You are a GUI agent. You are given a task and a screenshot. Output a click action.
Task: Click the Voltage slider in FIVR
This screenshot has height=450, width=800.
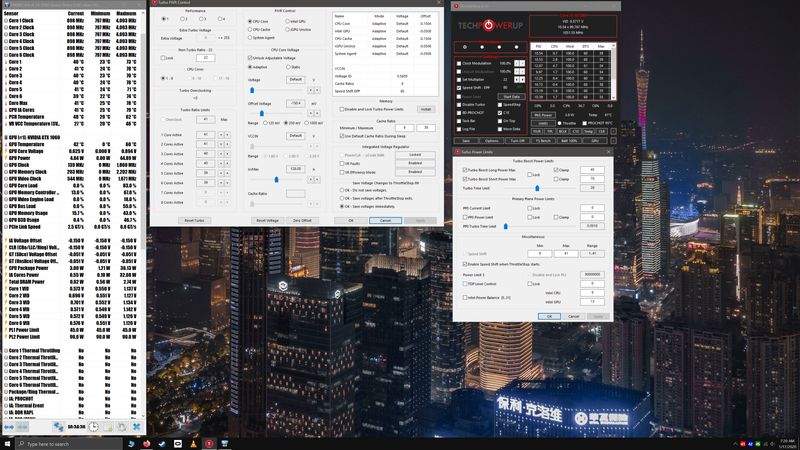[252, 90]
